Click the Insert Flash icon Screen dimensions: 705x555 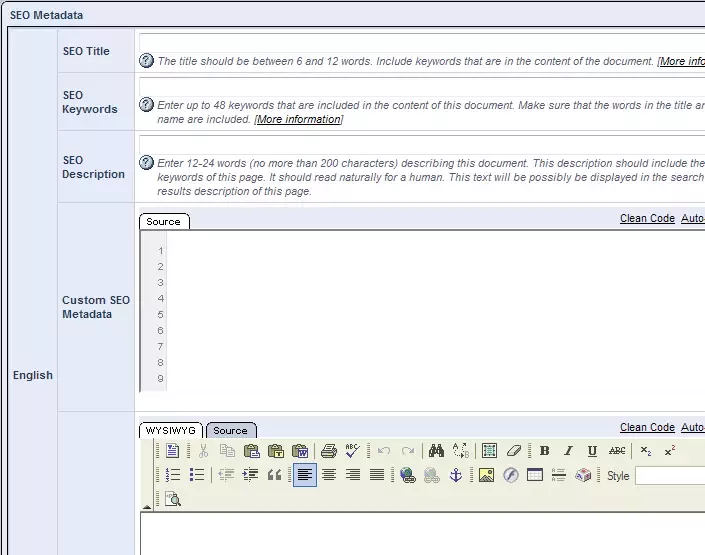pyautogui.click(x=511, y=475)
